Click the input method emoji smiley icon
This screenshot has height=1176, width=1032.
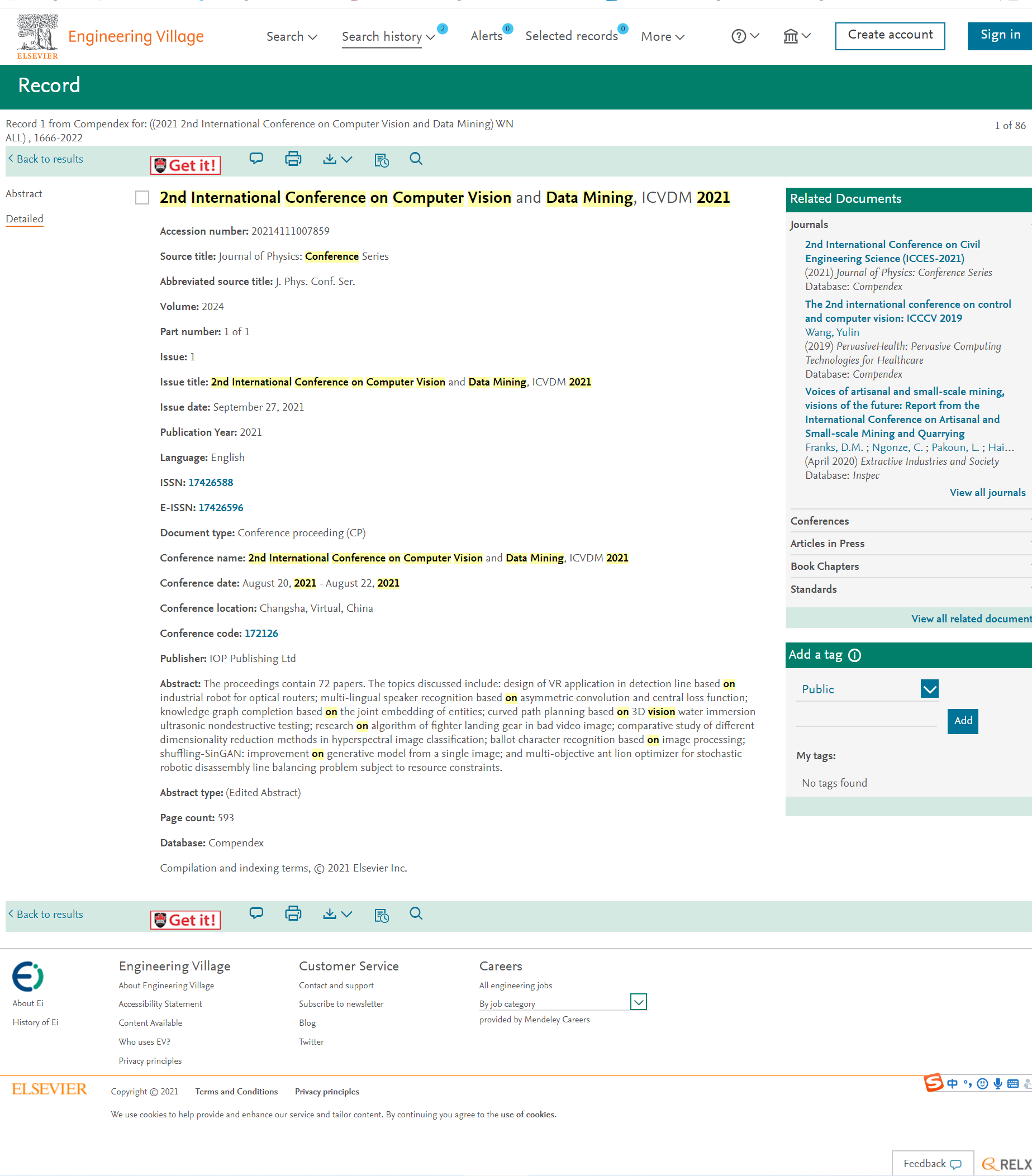click(x=982, y=1084)
